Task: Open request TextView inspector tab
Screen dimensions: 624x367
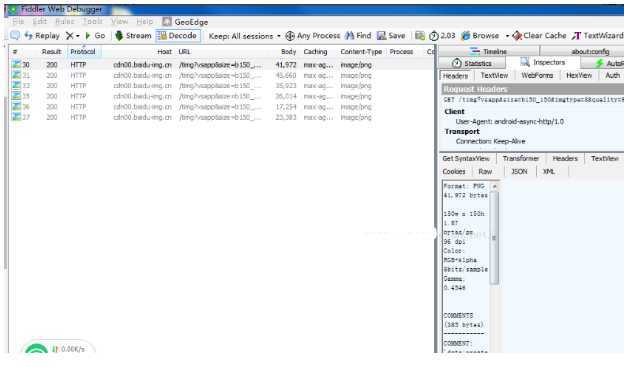Action: 494,76
